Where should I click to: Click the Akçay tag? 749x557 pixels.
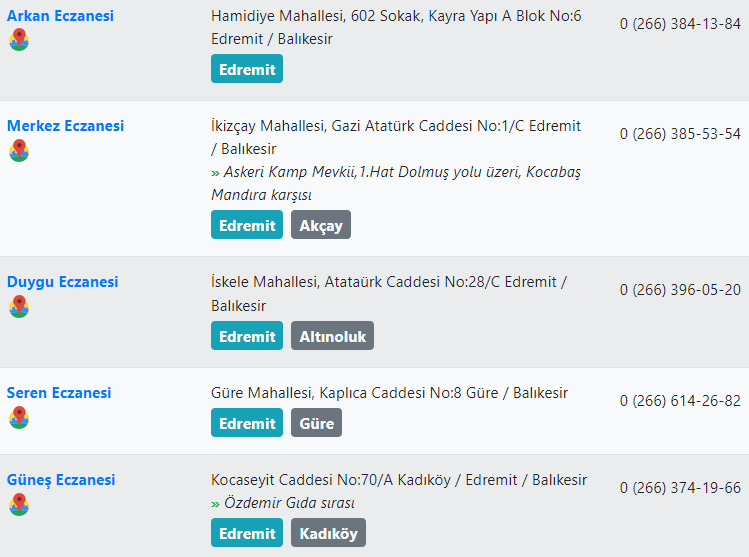click(321, 225)
